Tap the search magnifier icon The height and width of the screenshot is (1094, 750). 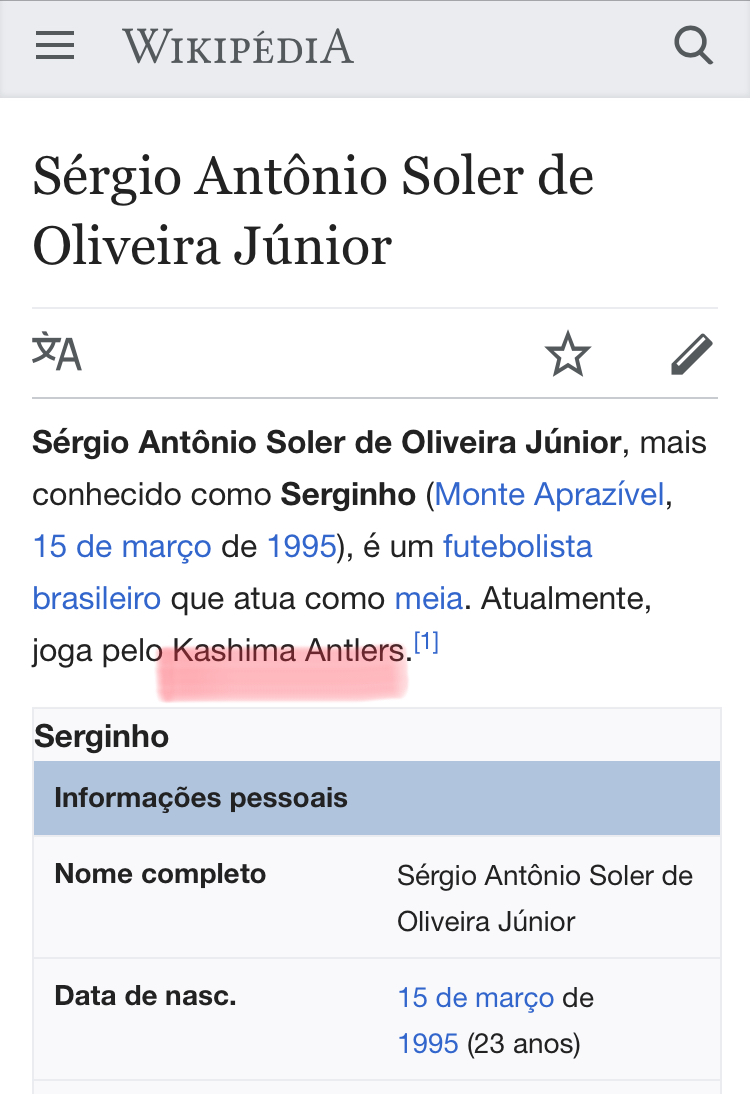[692, 46]
